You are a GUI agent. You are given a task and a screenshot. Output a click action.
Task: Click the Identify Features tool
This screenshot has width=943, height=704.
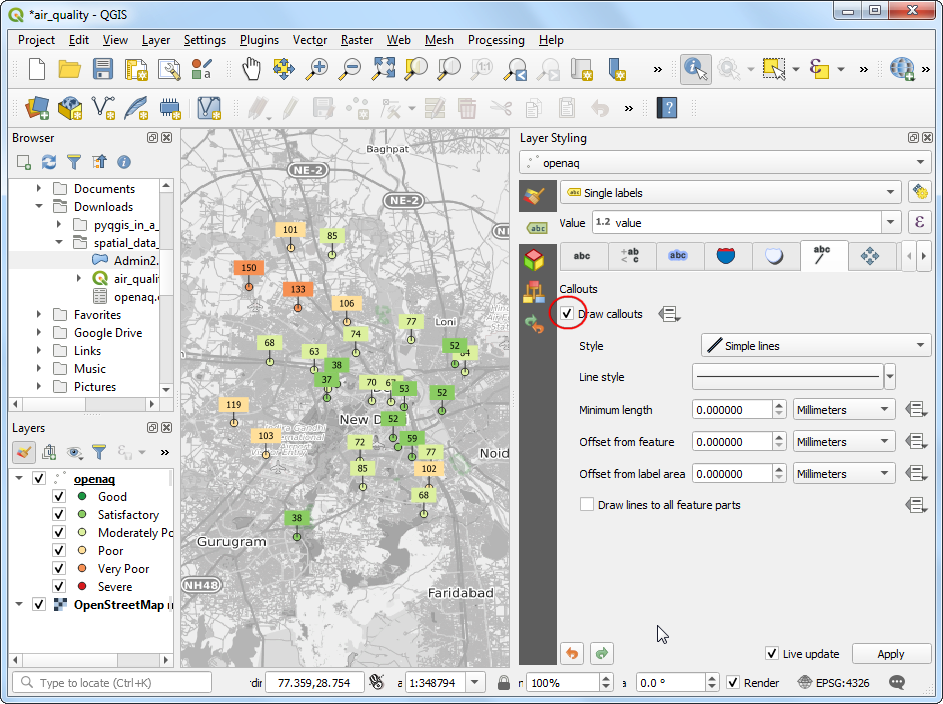695,69
